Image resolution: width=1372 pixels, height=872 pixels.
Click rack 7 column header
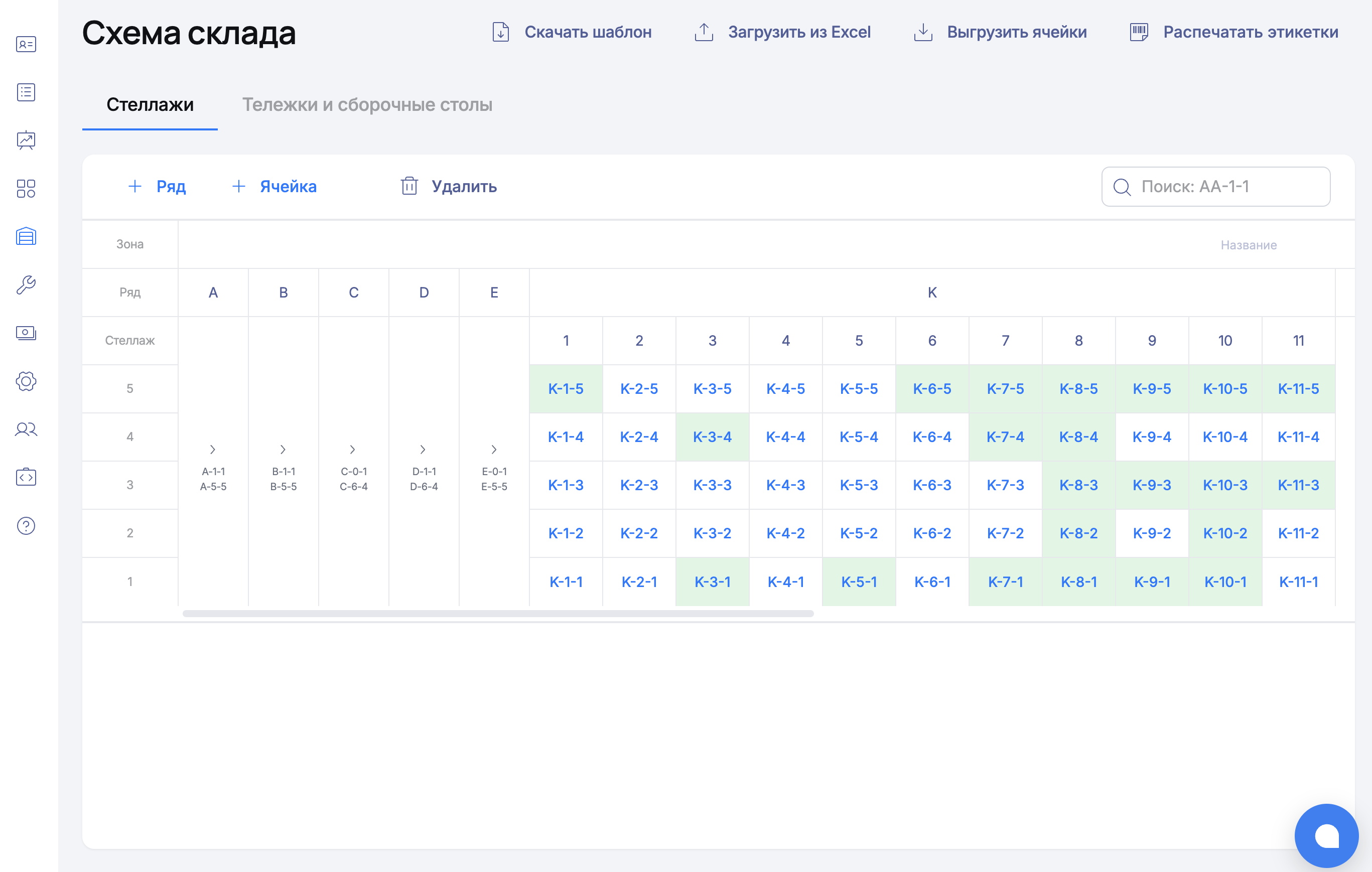(1006, 341)
